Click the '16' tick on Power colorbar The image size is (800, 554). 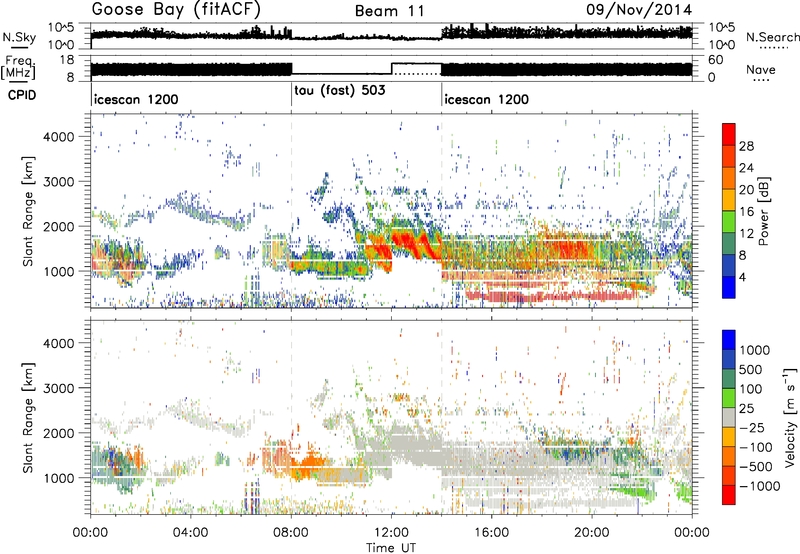click(746, 212)
